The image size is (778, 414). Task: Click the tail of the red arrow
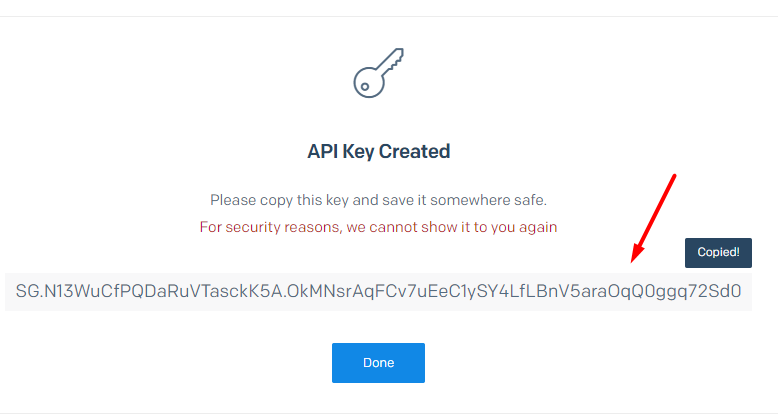pos(675,178)
